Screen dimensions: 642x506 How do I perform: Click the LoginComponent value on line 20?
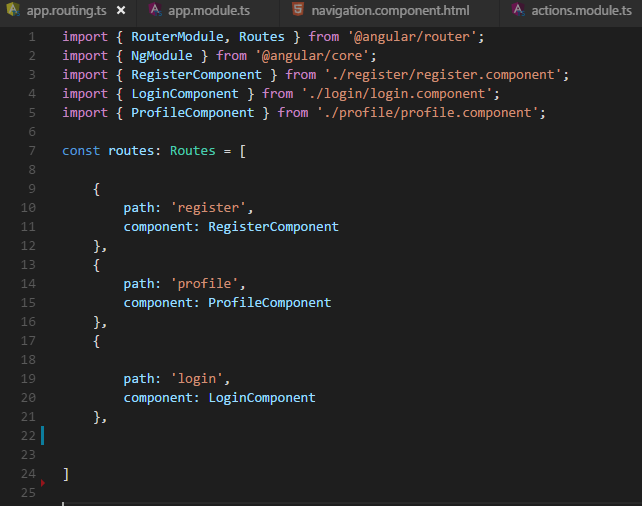click(x=261, y=398)
